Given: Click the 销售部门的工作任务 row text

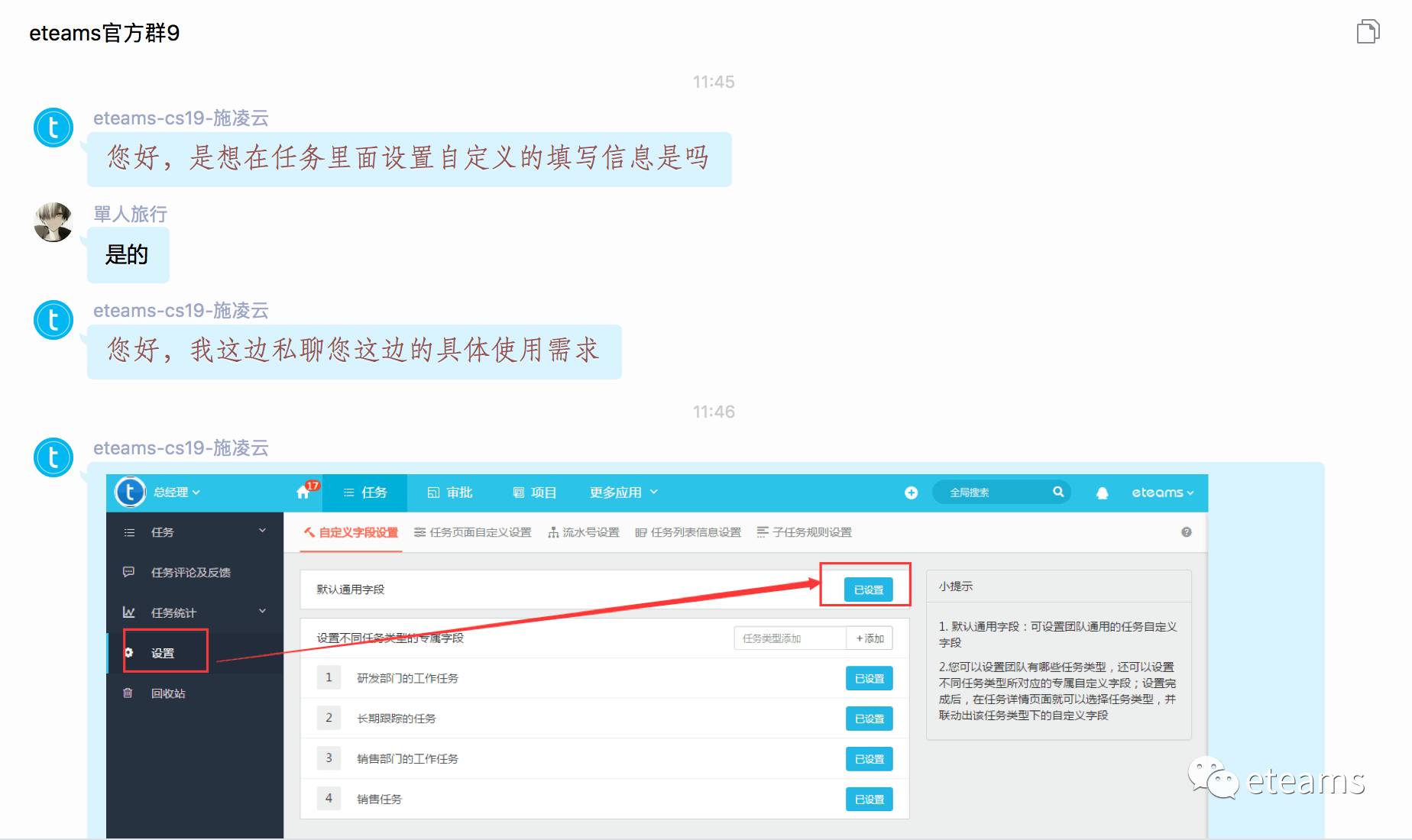Looking at the screenshot, I should point(407,759).
